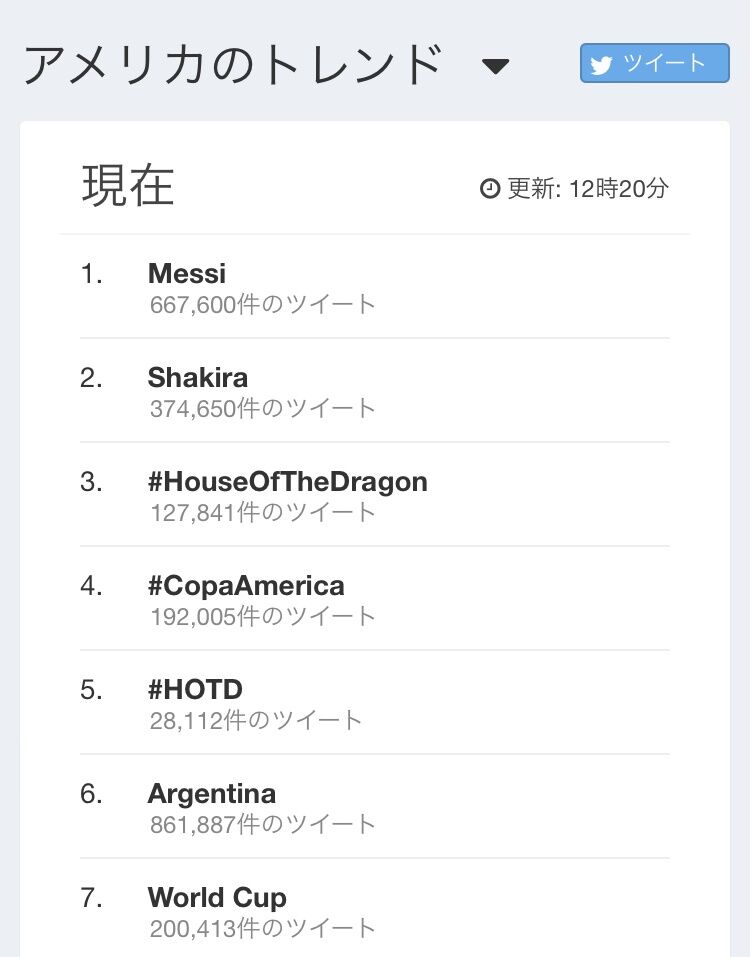Click the 374,650件のツイート count under Shakira
The height and width of the screenshot is (957, 750).
(263, 408)
